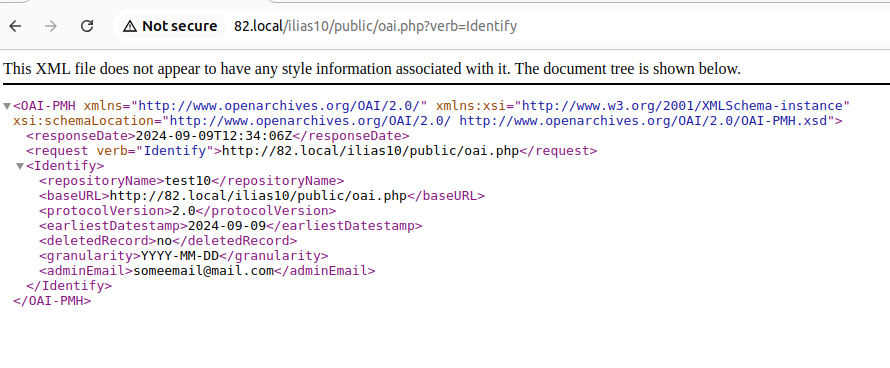
Task: Focus the address bar URL text
Action: (x=375, y=26)
